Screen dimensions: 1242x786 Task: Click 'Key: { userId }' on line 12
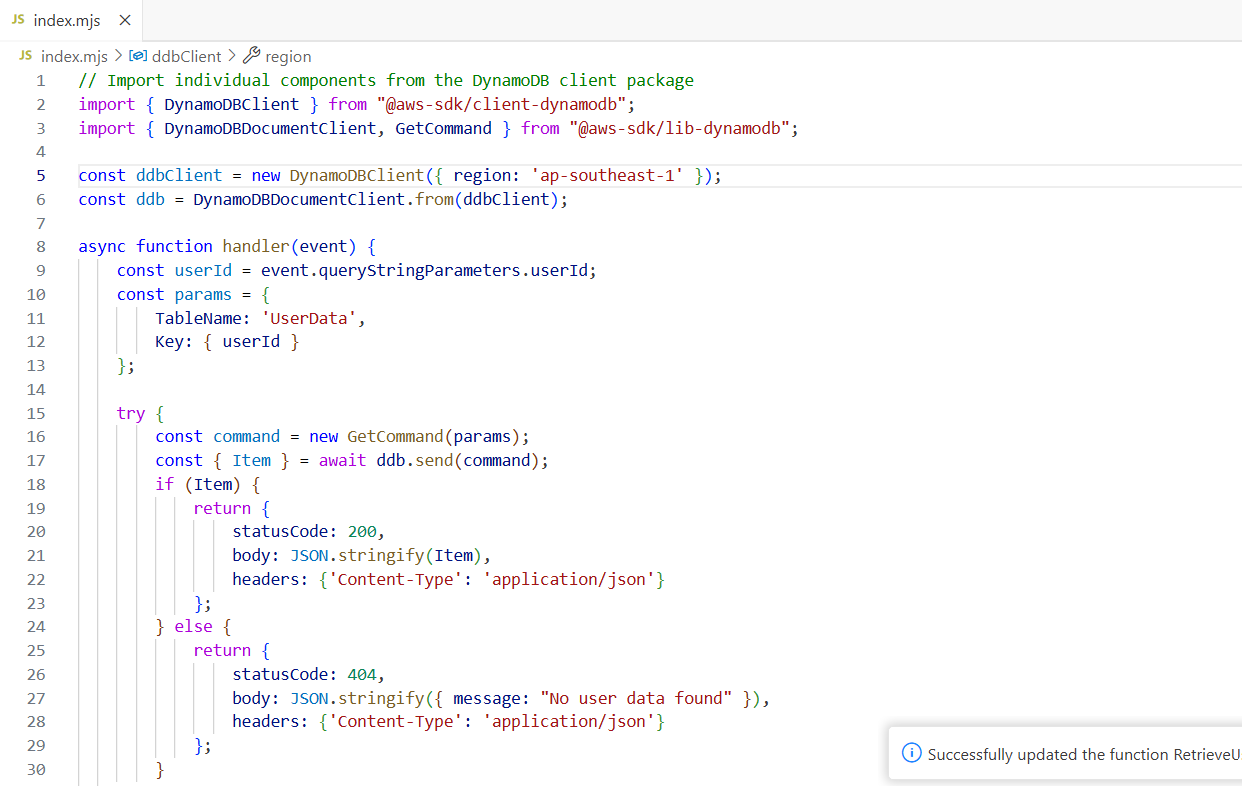pyautogui.click(x=227, y=342)
